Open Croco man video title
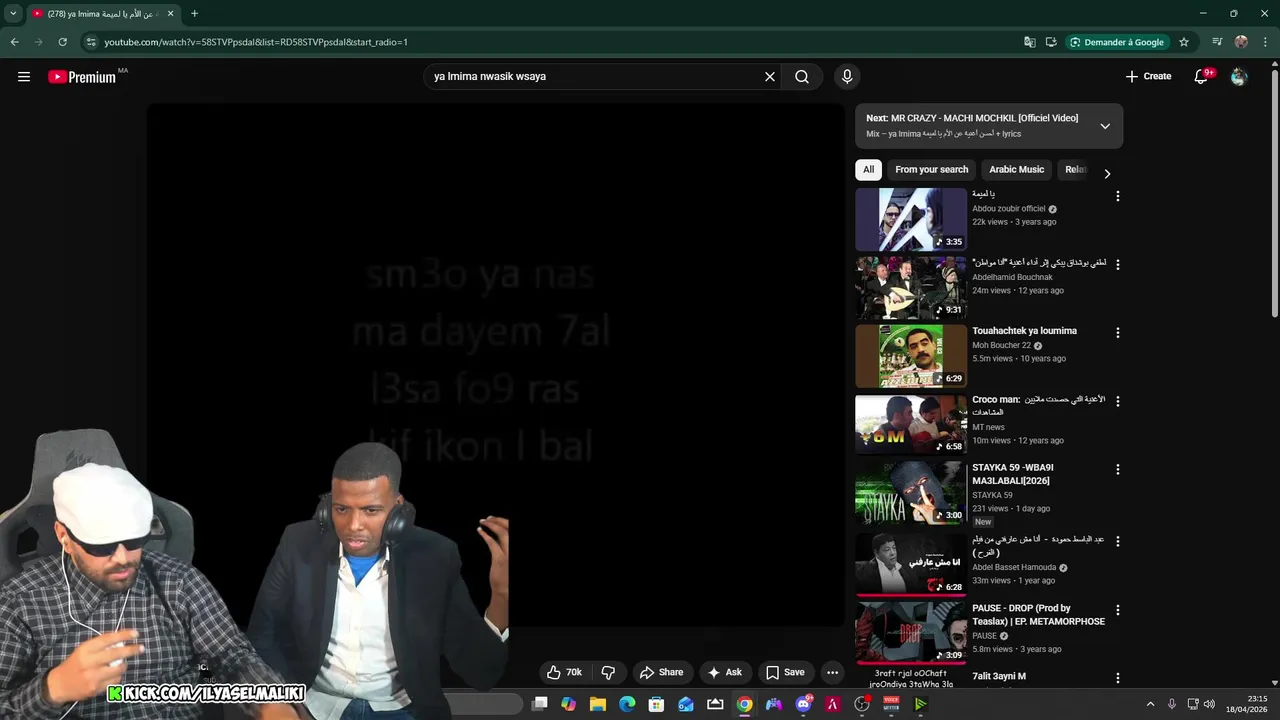 (1038, 405)
